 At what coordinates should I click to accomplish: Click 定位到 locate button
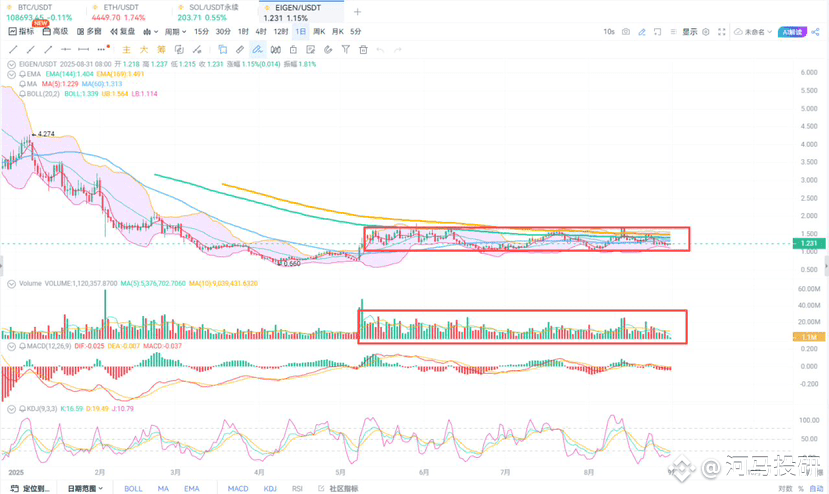point(30,488)
